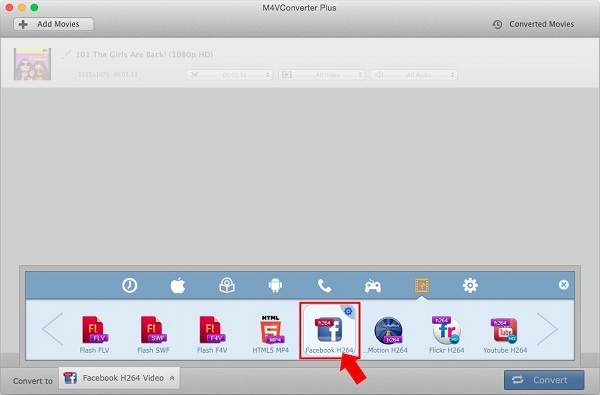This screenshot has height=395, width=600.
Task: Click the Add Movies button
Action: pos(54,24)
